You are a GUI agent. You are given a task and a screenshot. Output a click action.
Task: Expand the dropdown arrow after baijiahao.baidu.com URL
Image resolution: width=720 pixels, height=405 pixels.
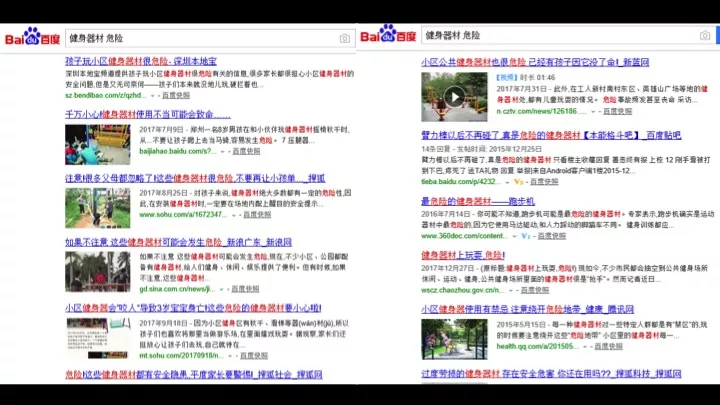point(223,152)
